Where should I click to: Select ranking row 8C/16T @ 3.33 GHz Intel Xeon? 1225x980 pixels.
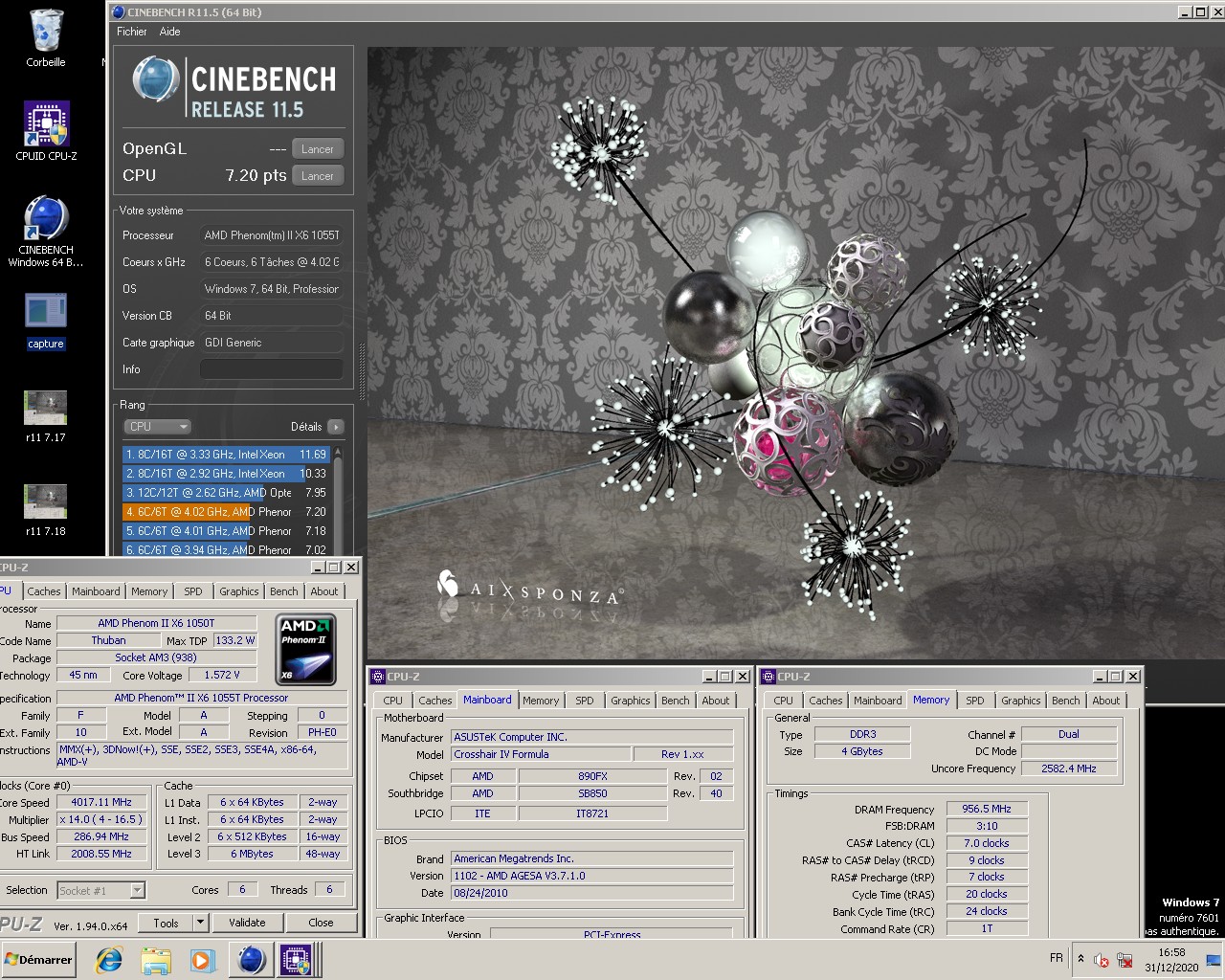226,455
